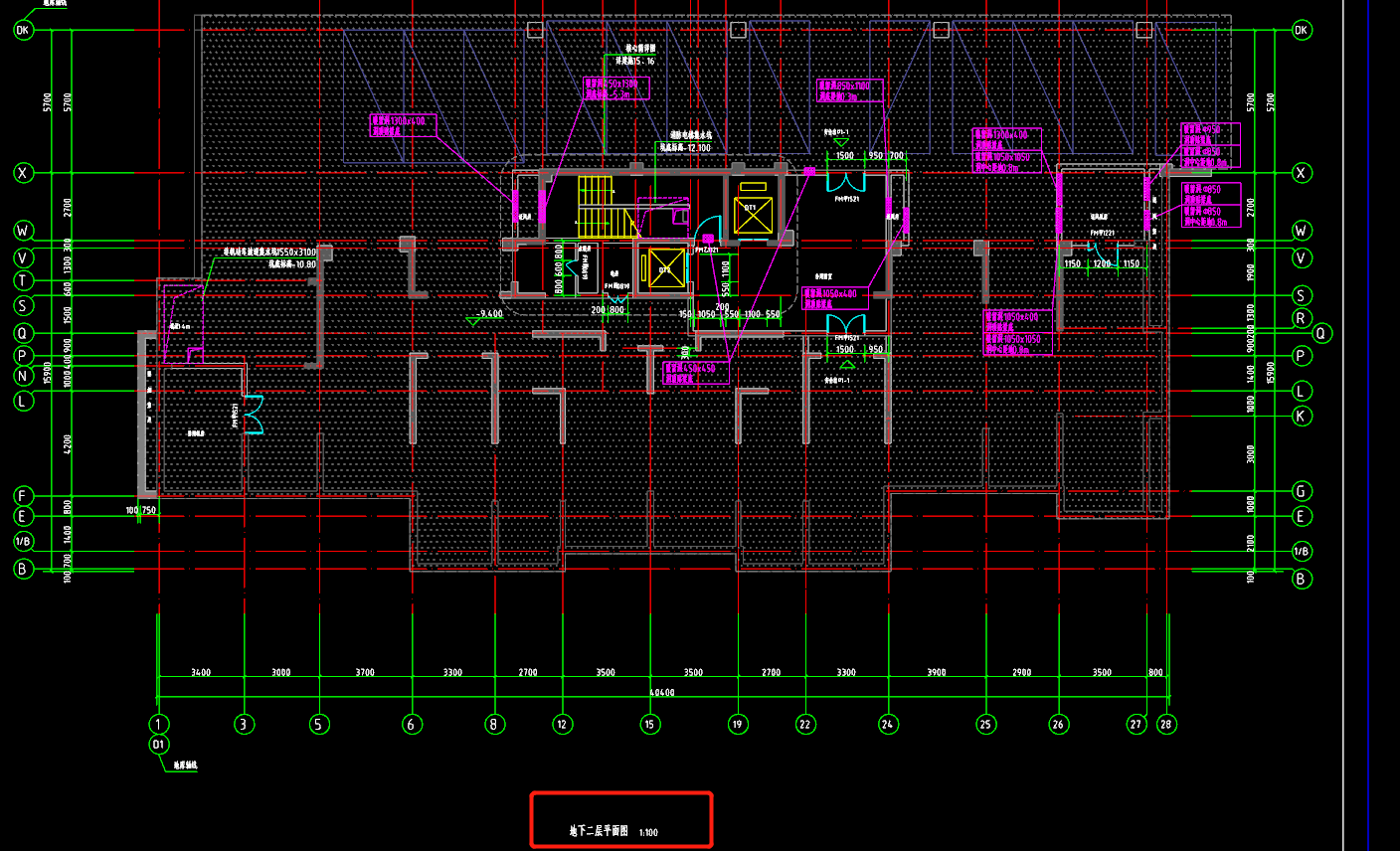Select the DT1 elevator symbol

753,216
